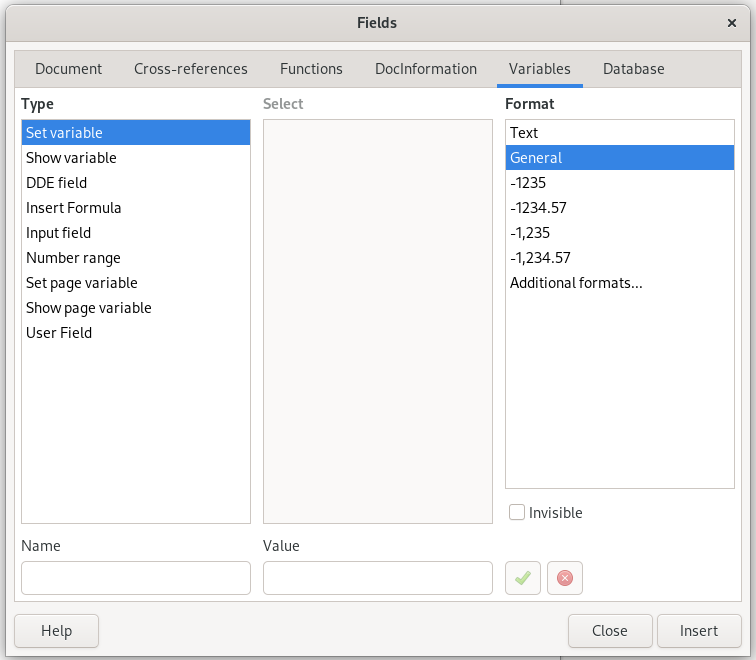
Task: Click the red Delete variable icon
Action: click(x=565, y=578)
